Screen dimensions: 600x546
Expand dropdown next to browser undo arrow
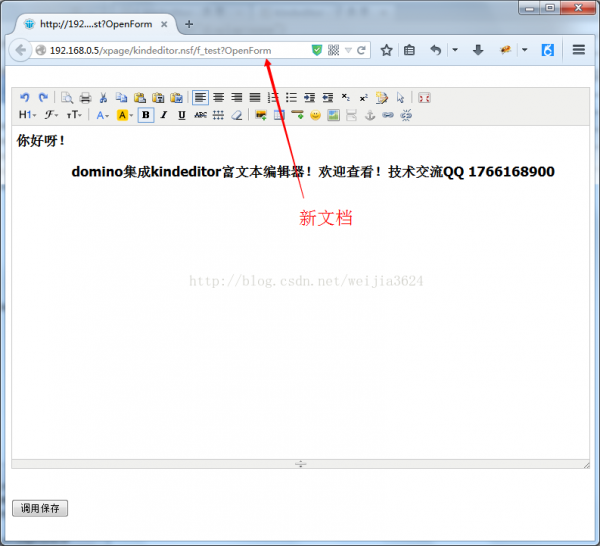[x=455, y=50]
